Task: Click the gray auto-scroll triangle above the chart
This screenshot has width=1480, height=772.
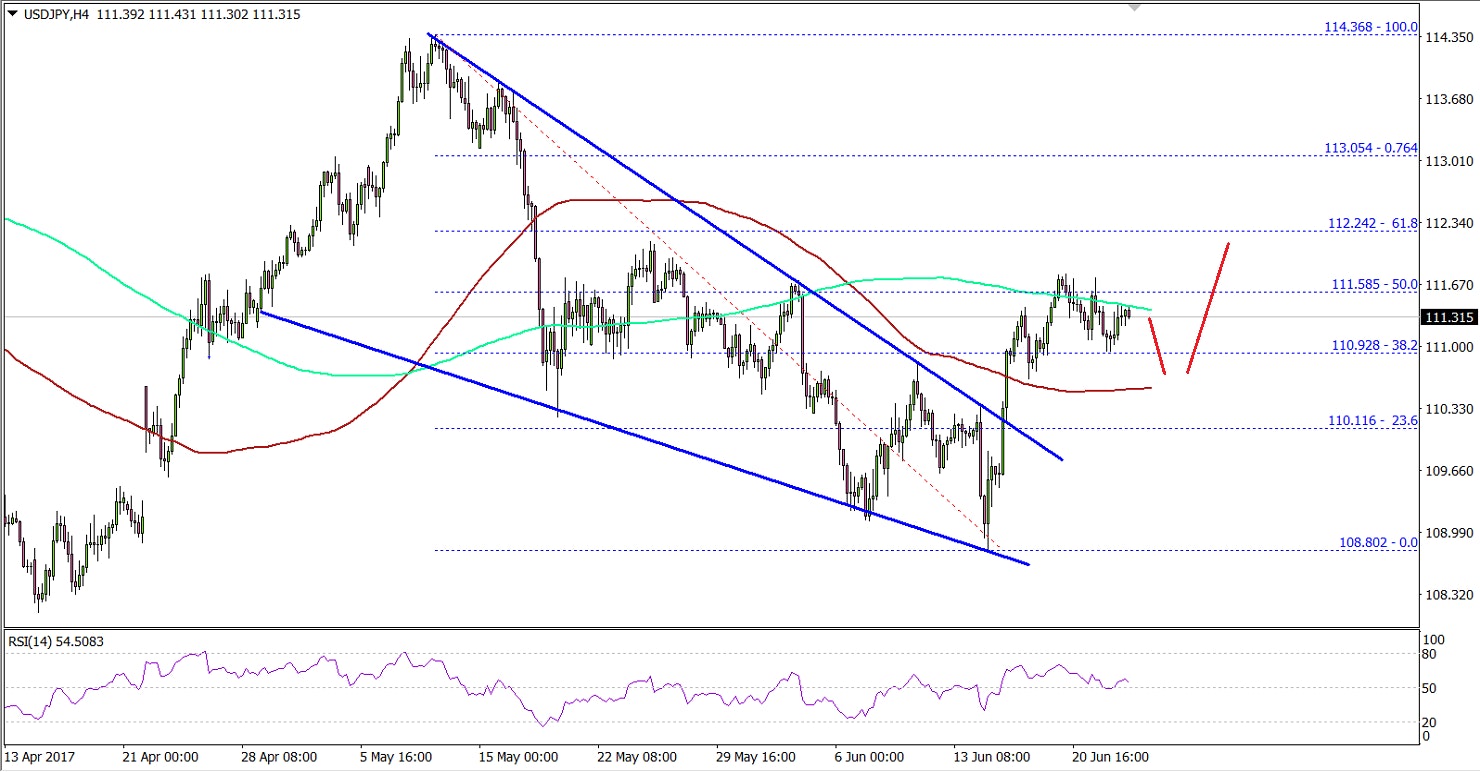Action: [x=1132, y=8]
